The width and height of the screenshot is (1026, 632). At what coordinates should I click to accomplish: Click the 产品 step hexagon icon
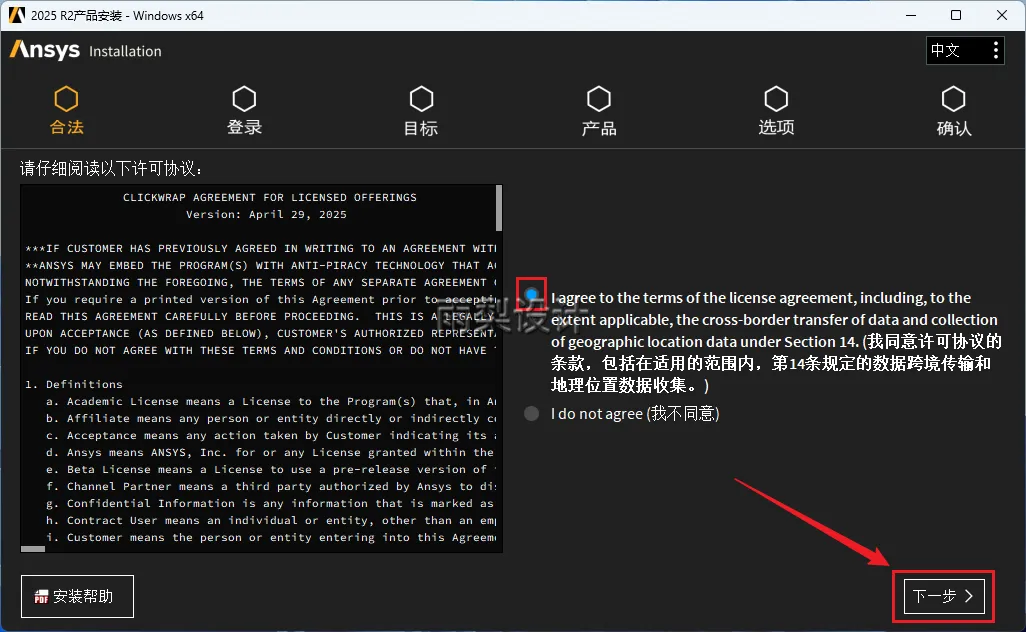click(599, 99)
